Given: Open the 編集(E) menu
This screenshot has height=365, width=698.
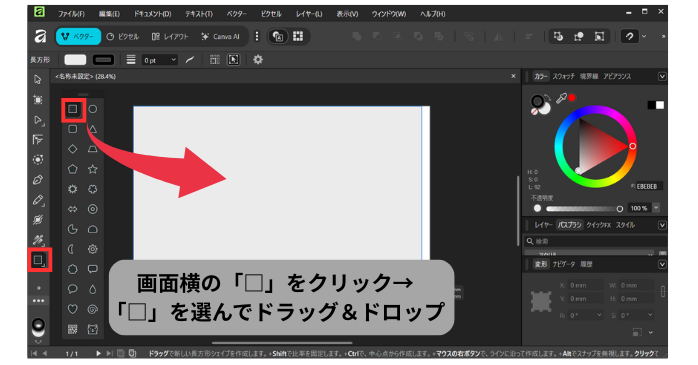Looking at the screenshot, I should click(109, 14).
